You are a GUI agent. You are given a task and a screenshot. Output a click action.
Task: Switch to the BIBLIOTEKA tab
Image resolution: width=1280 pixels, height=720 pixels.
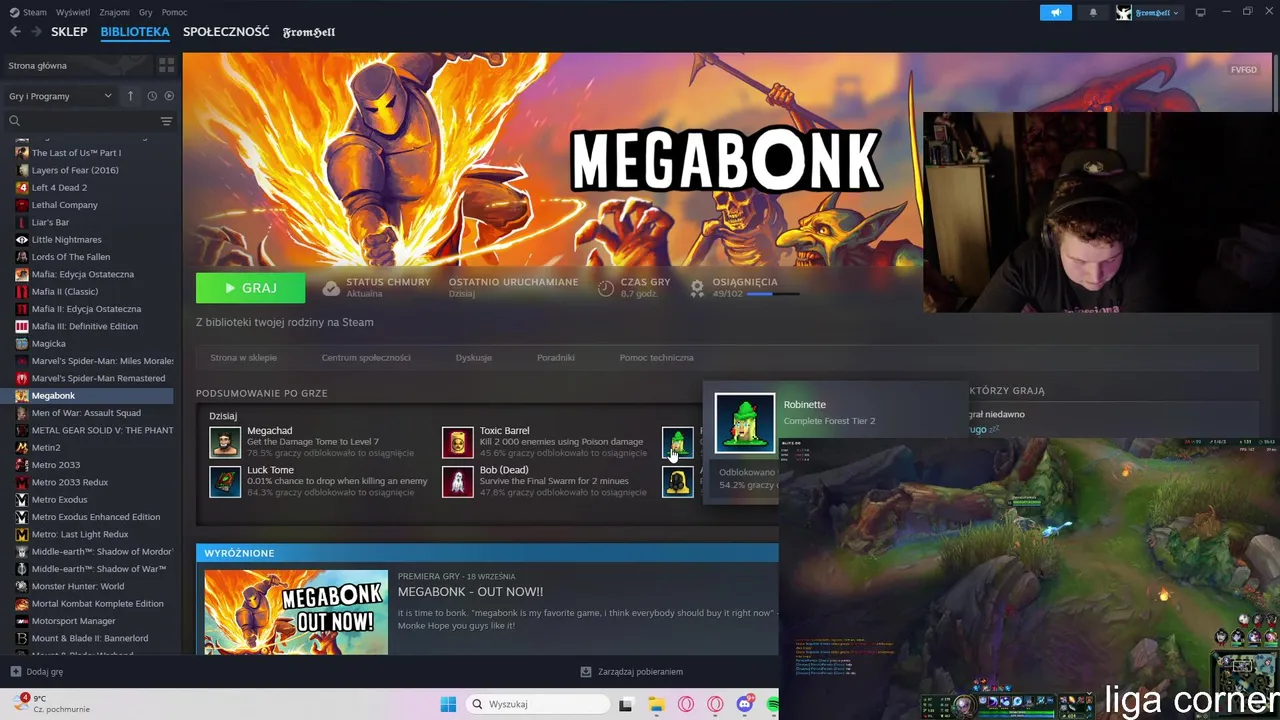pos(135,32)
